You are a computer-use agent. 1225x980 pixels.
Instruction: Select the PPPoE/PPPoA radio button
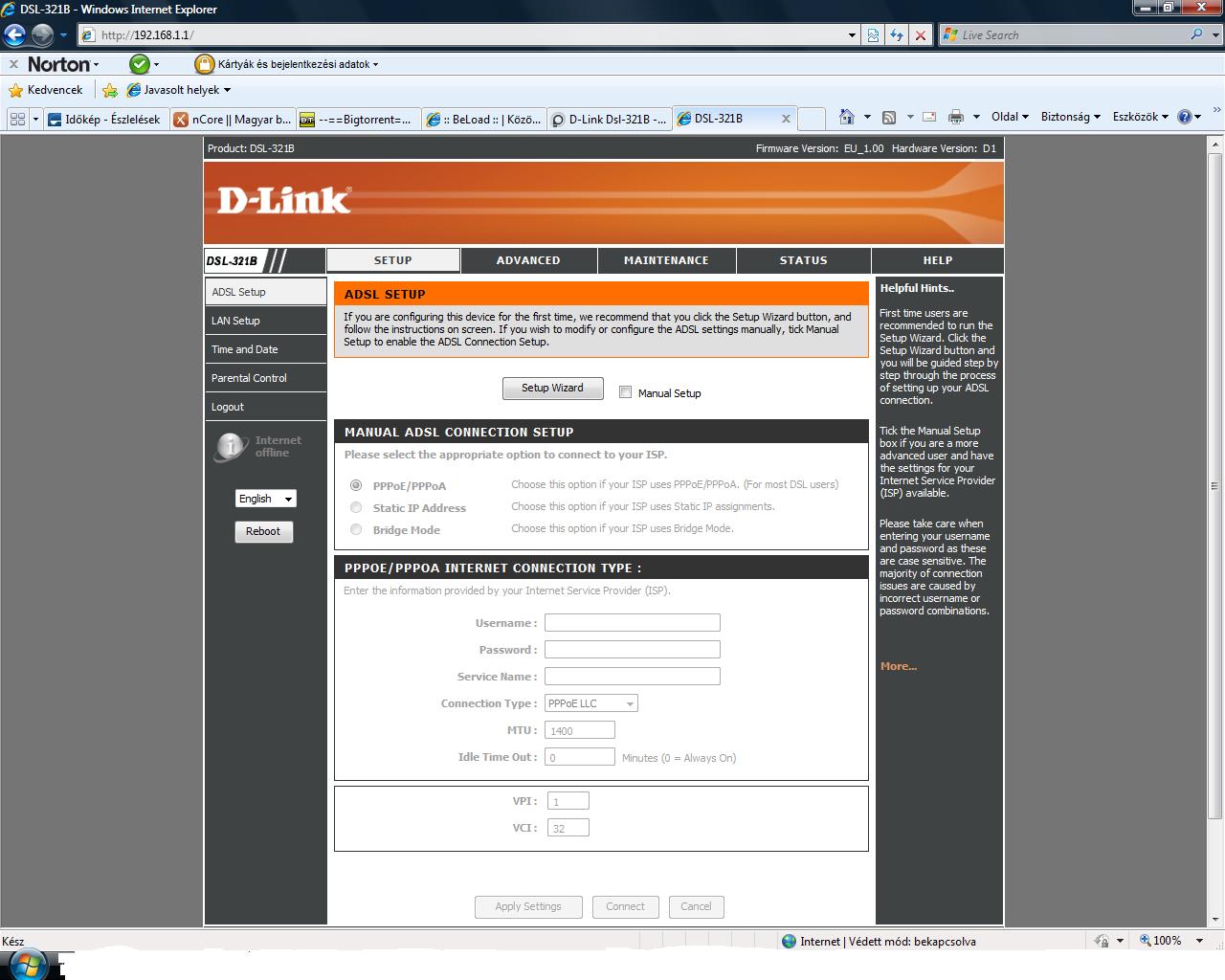click(x=356, y=485)
